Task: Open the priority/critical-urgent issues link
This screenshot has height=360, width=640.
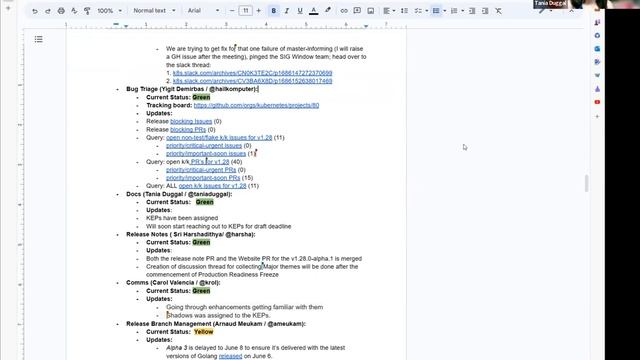Action: 204,146
